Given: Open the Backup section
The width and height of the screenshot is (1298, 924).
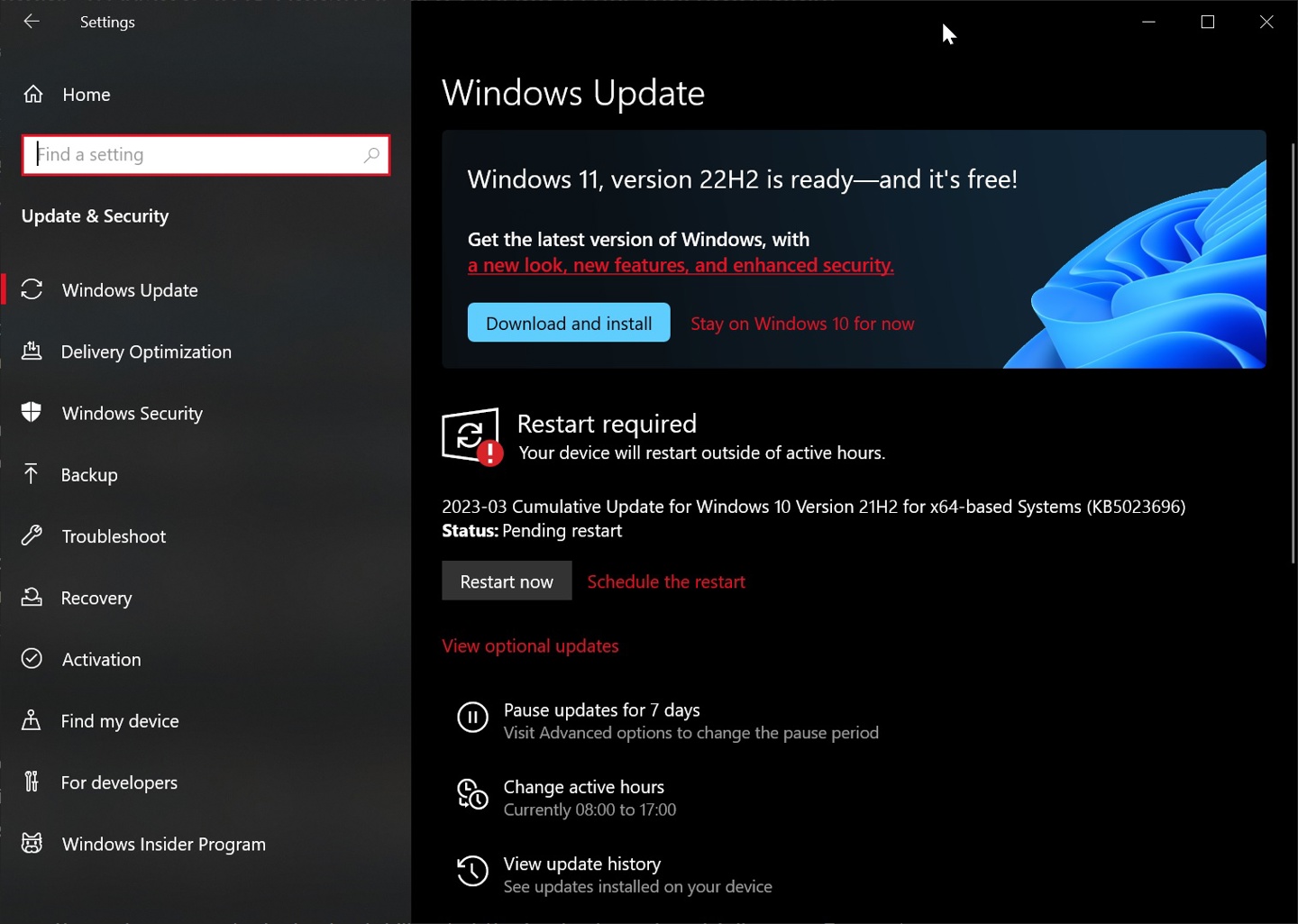Looking at the screenshot, I should (89, 474).
